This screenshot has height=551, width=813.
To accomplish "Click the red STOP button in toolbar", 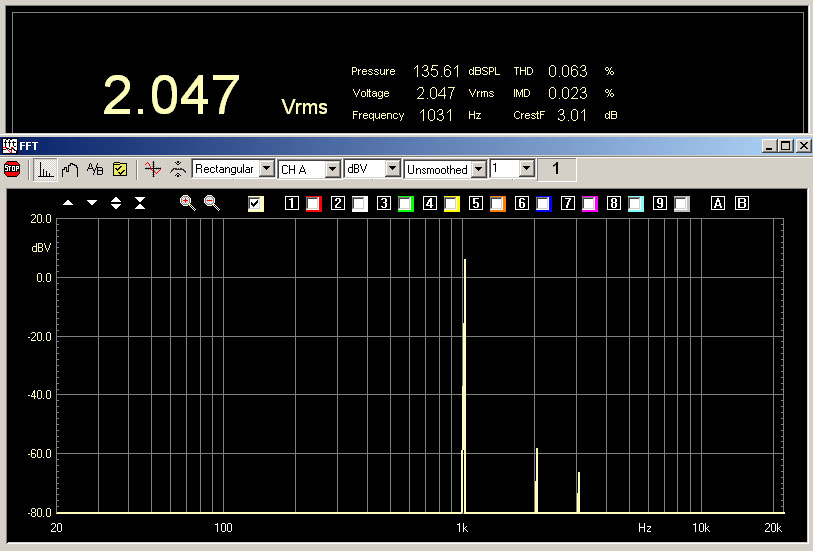I will 12,169.
